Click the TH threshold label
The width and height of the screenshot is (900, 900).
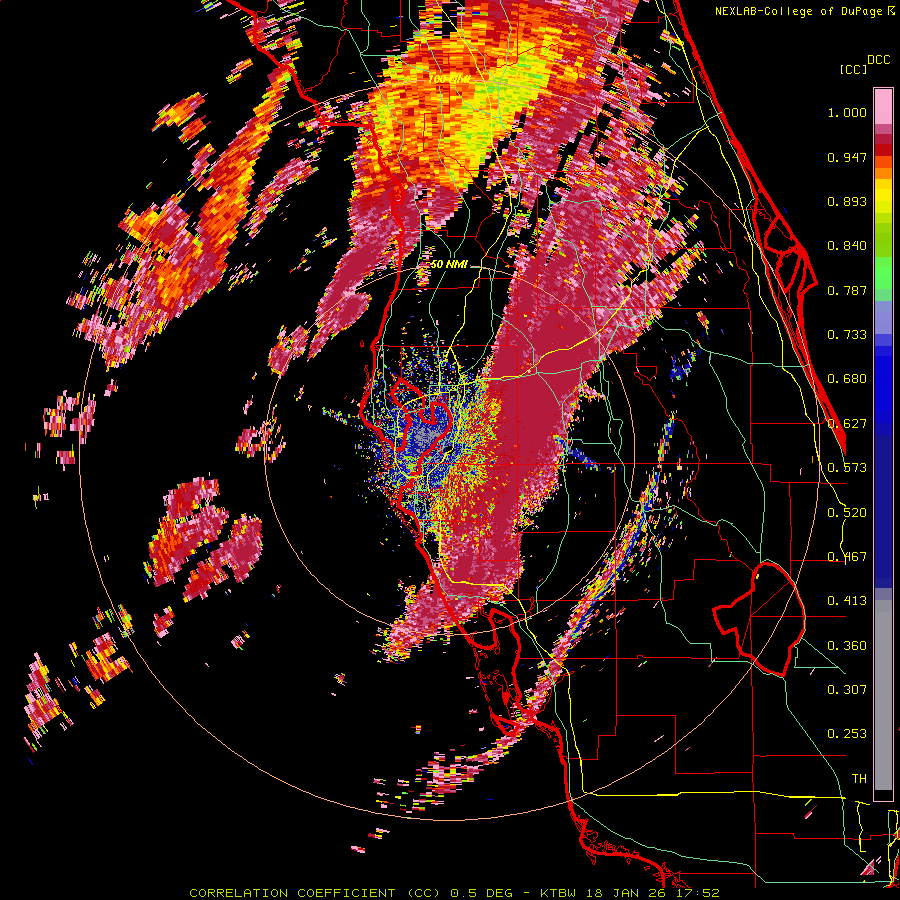859,779
